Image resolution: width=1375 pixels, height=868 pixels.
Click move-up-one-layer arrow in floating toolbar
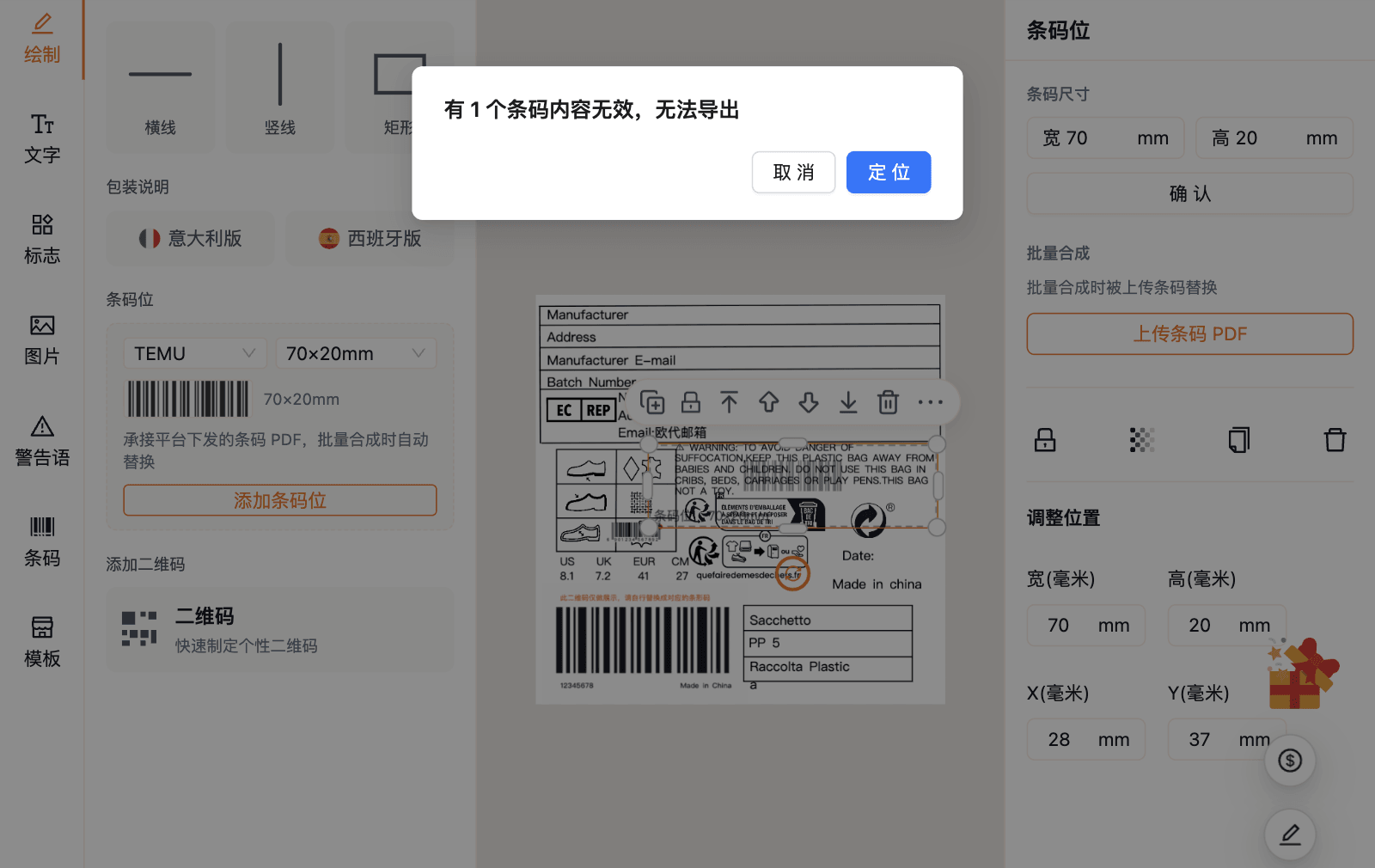click(769, 401)
